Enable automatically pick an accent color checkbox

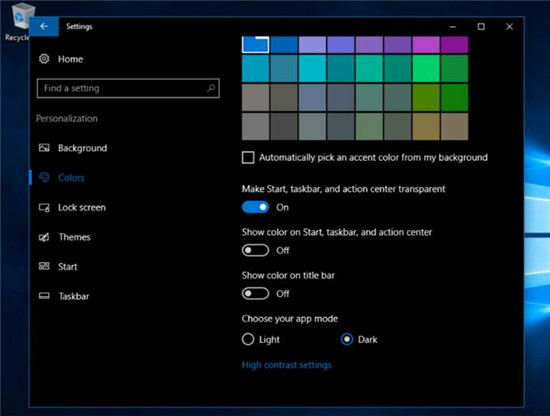pyautogui.click(x=248, y=157)
